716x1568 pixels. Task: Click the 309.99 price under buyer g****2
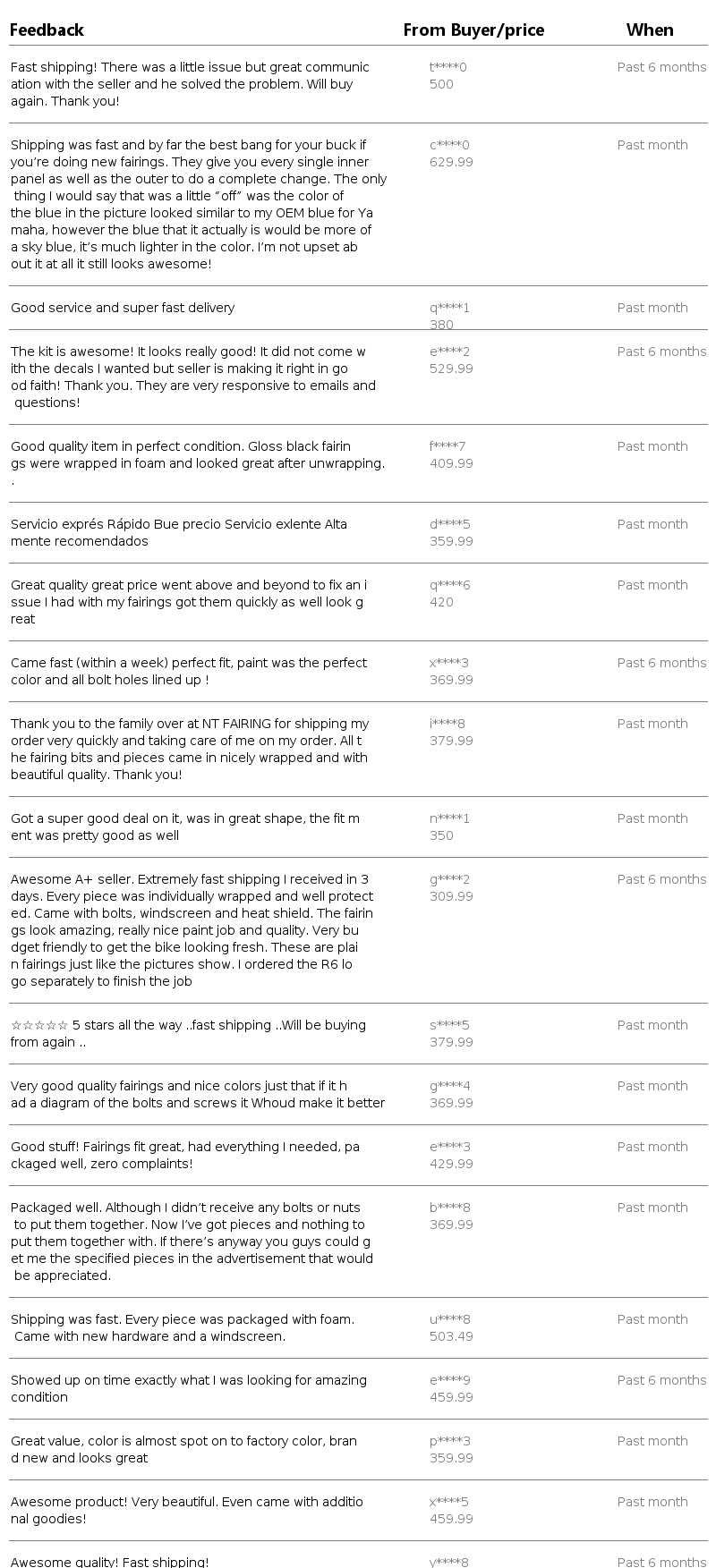point(451,896)
